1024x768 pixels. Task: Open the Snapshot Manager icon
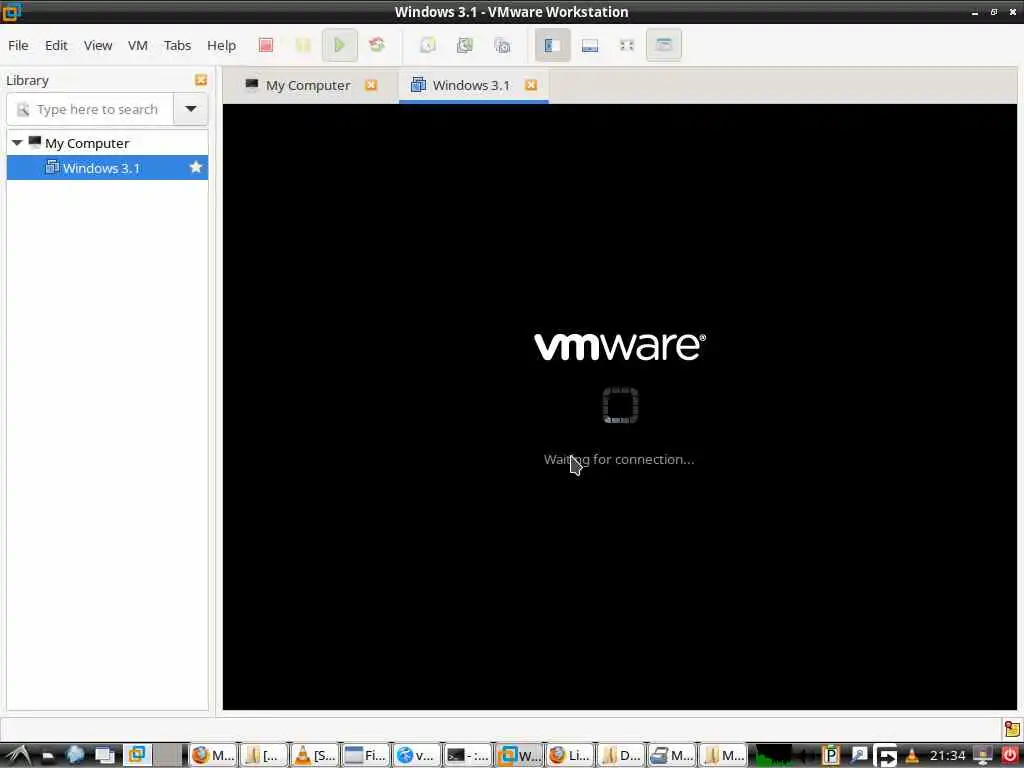click(502, 45)
